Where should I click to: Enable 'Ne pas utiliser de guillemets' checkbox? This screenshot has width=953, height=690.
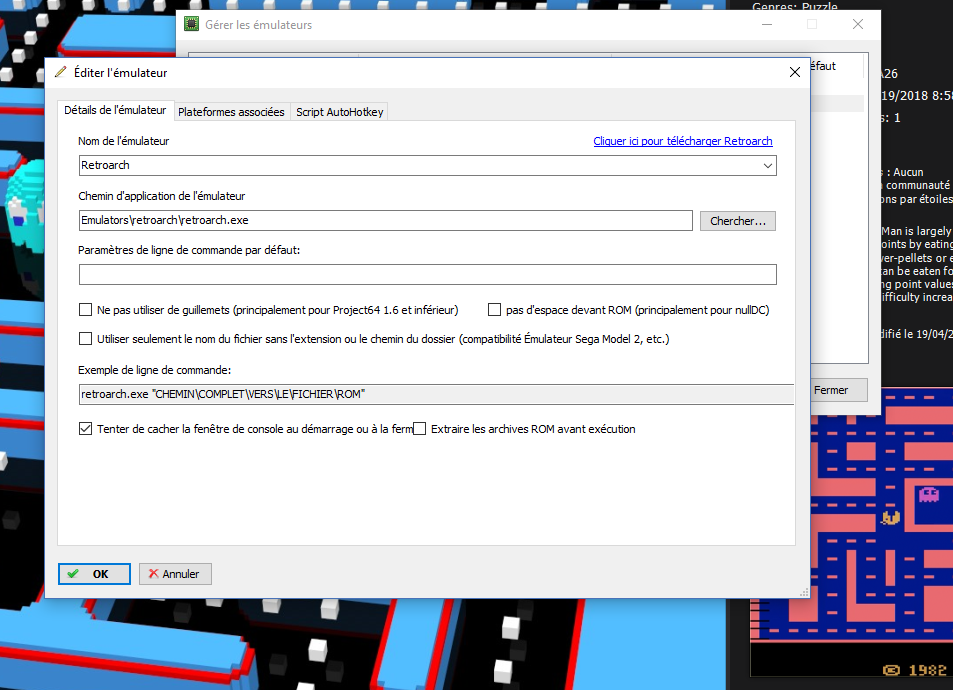pyautogui.click(x=86, y=310)
